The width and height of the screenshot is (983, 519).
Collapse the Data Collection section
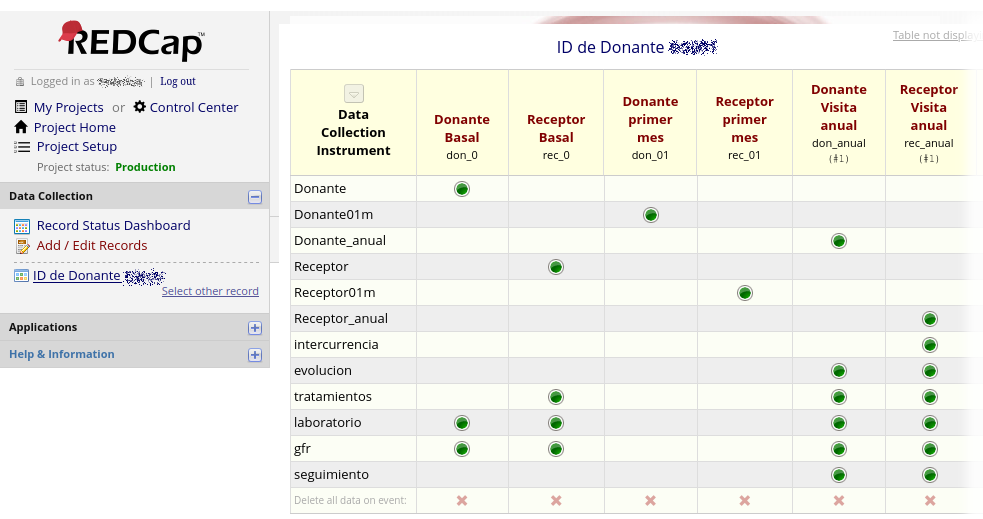[x=255, y=197]
